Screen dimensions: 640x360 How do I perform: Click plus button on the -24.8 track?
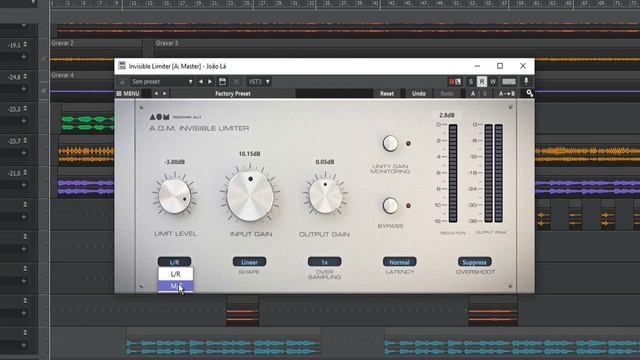[24, 88]
